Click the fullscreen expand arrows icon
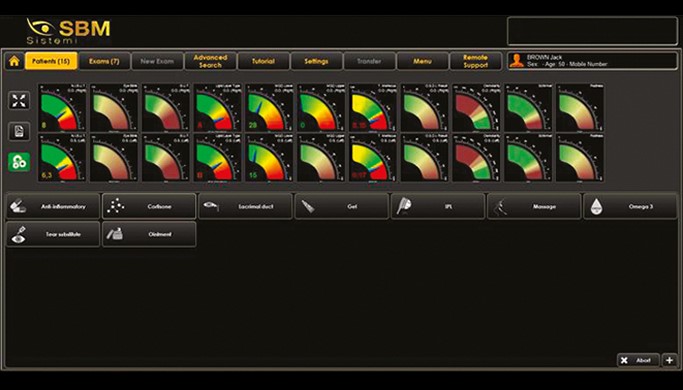This screenshot has width=683, height=390. [x=19, y=101]
